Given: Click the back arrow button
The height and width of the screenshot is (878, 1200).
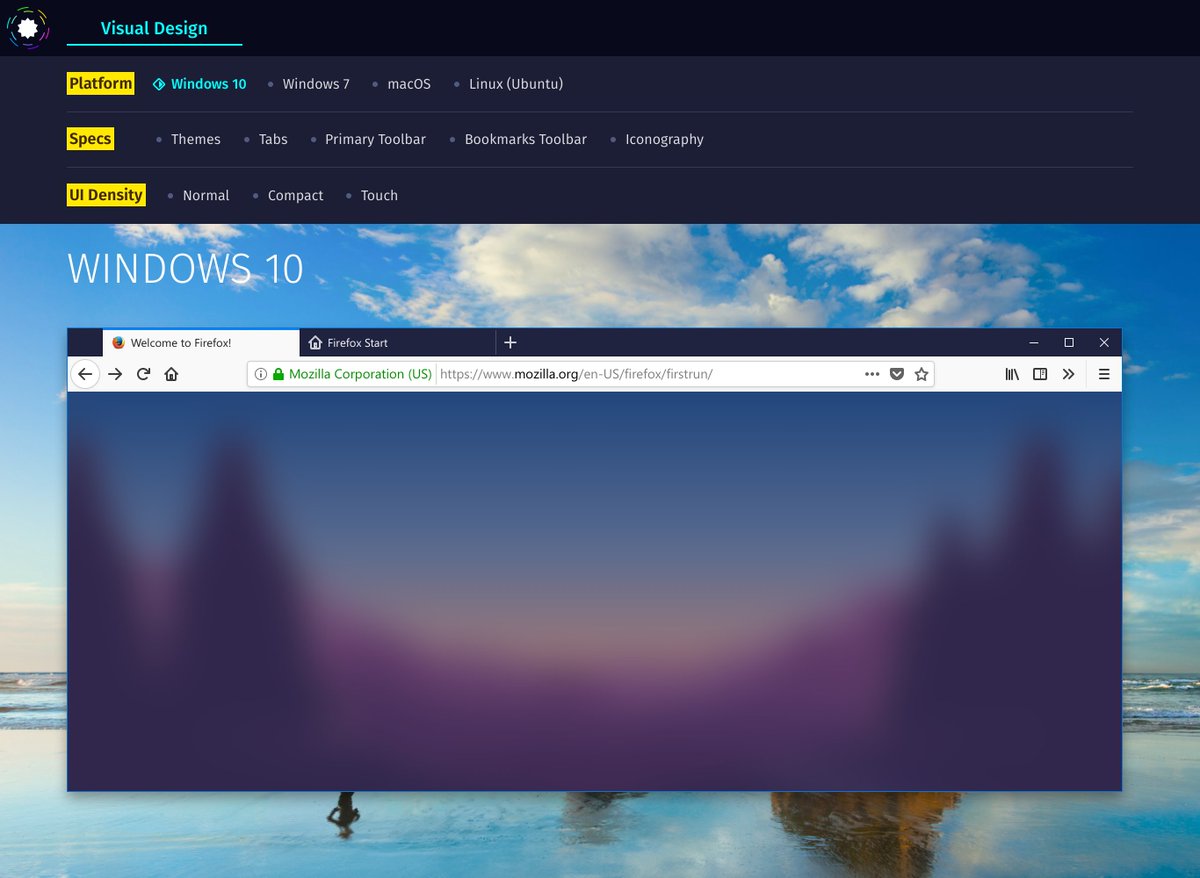Looking at the screenshot, I should click(85, 374).
